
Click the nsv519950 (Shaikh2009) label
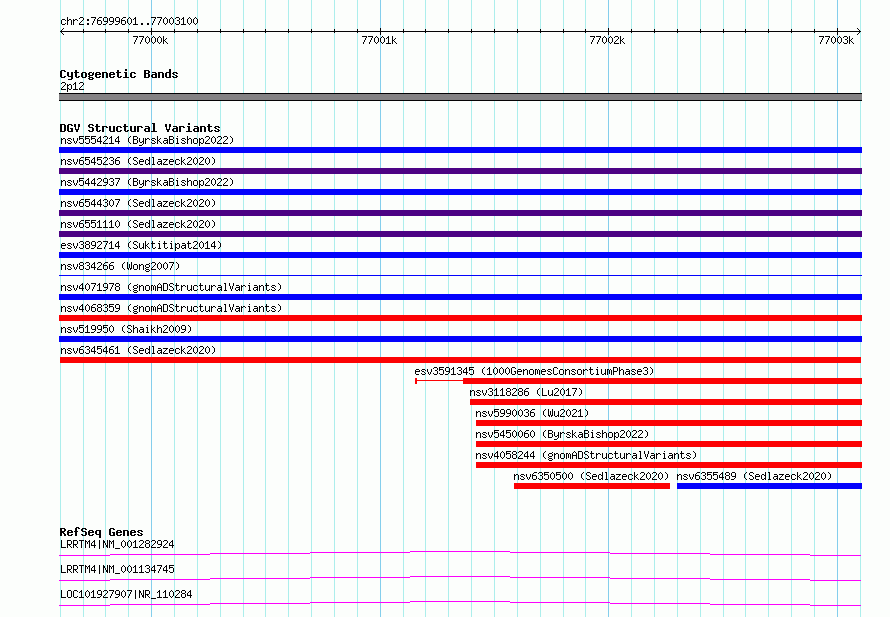click(x=126, y=329)
